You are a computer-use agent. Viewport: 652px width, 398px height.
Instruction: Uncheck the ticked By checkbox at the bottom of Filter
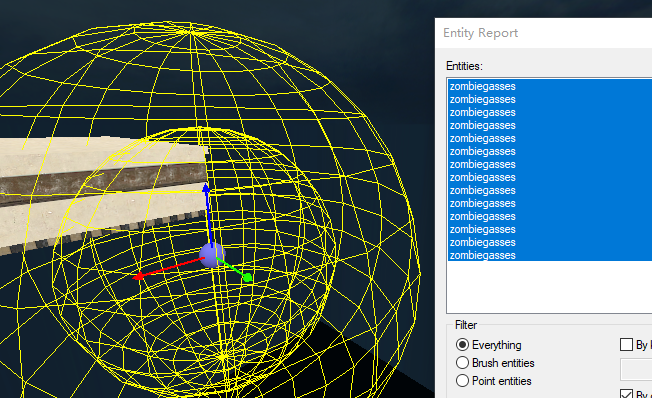[x=626, y=394]
